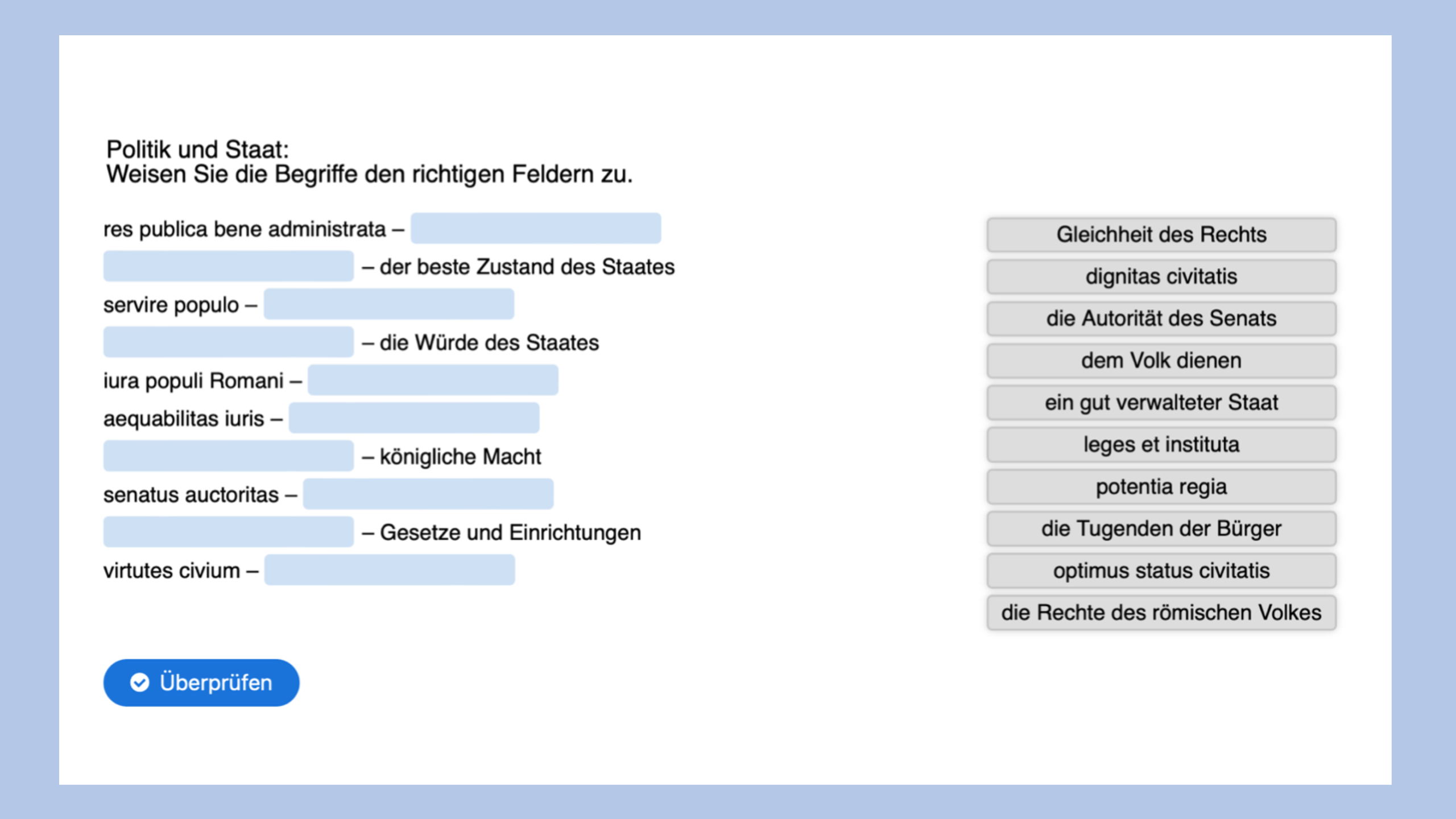Click the 'leges et instituta' tile
Viewport: 1456px width, 819px height.
pos(1161,445)
